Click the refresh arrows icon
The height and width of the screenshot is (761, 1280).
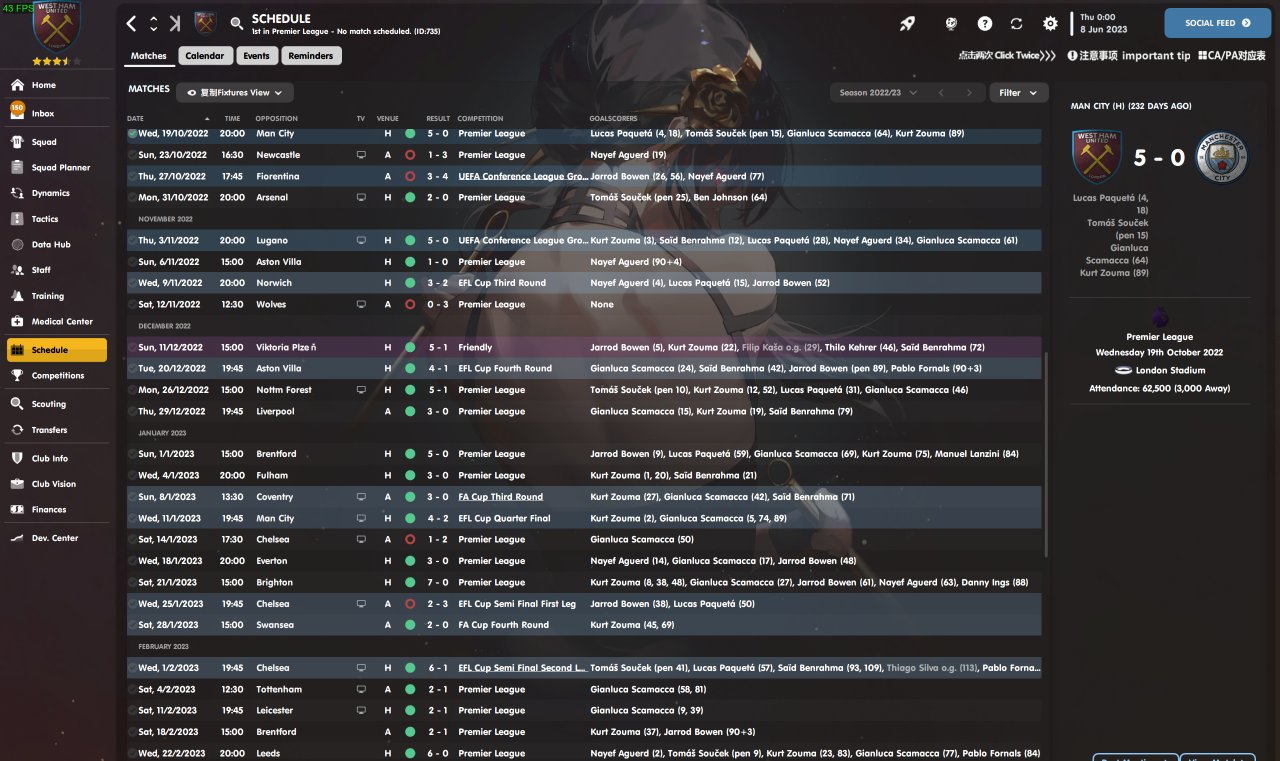[1017, 23]
